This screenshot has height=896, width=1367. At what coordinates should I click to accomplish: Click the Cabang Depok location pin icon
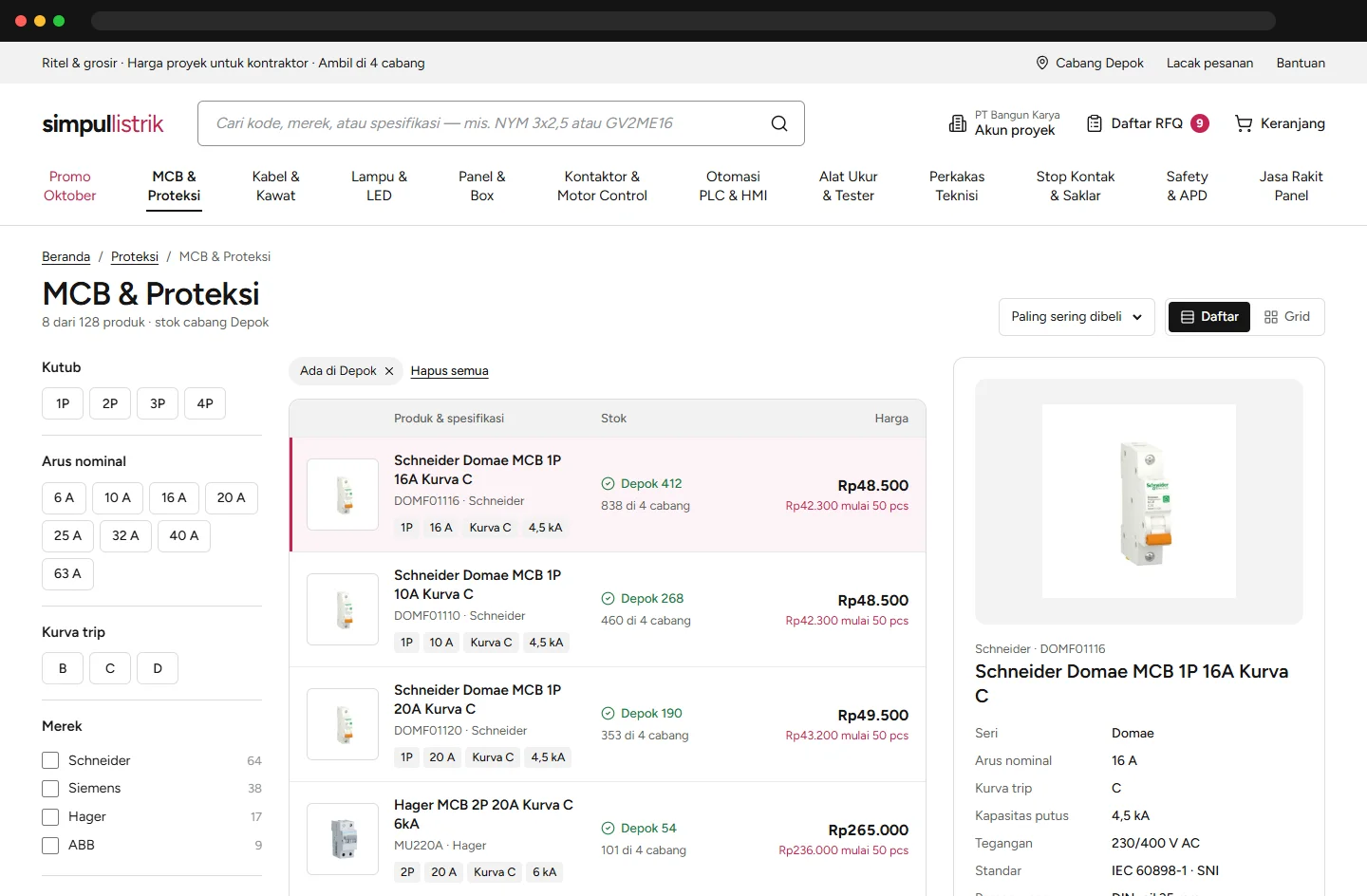click(1042, 63)
